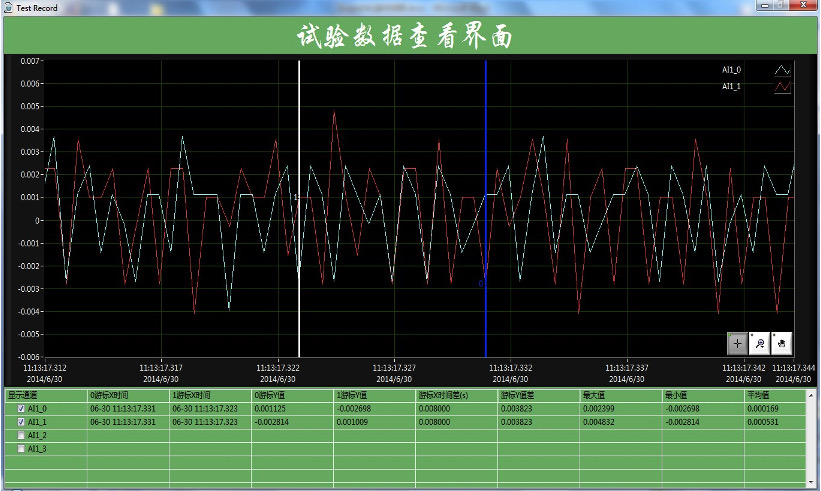The image size is (821, 491).
Task: Select the hand panning tool
Action: click(x=781, y=343)
